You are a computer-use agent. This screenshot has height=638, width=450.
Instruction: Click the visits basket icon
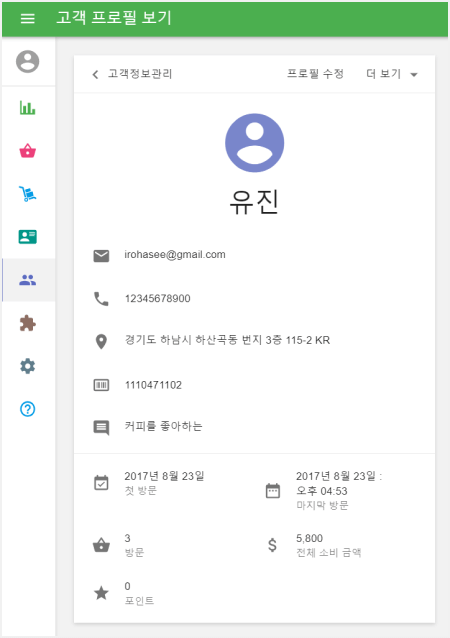tap(101, 544)
